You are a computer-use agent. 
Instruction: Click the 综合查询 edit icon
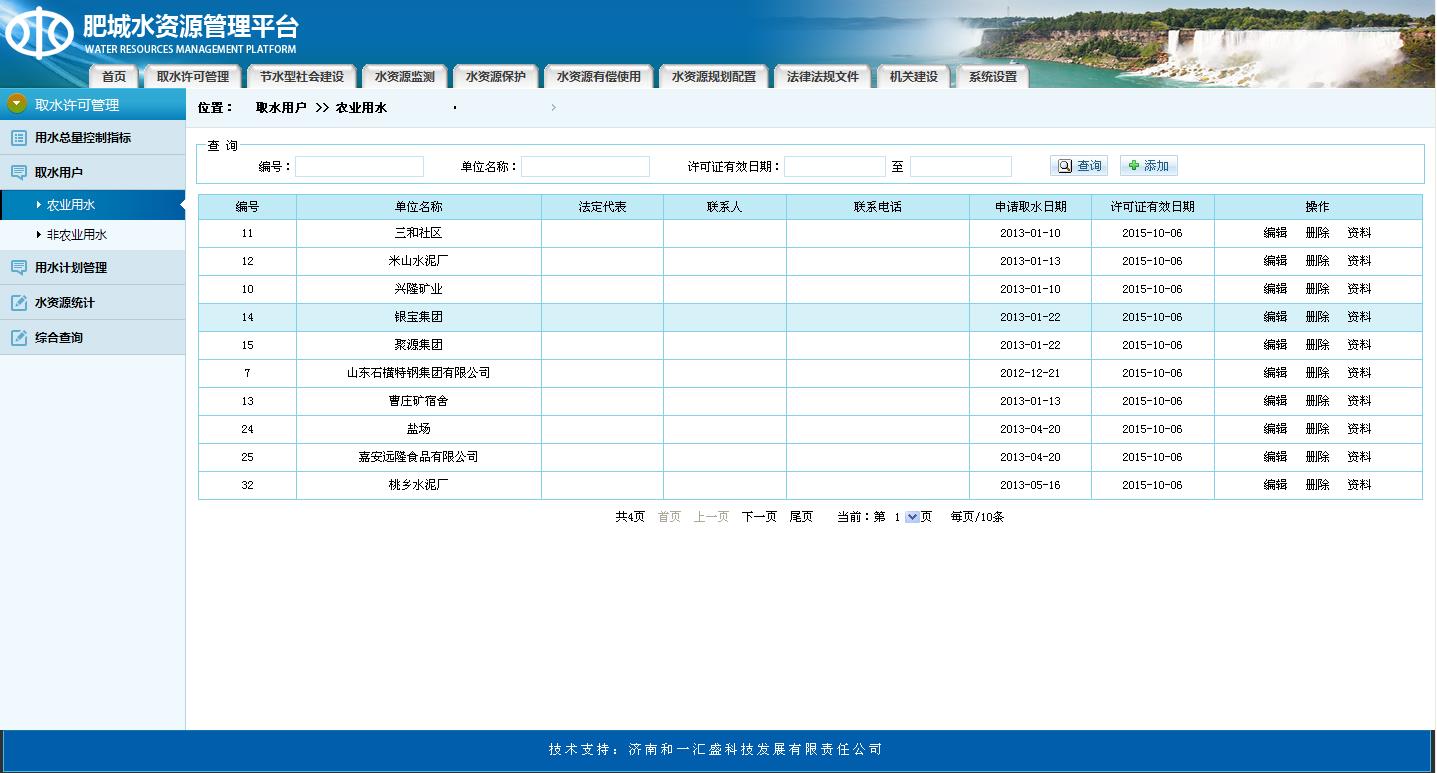[17, 337]
